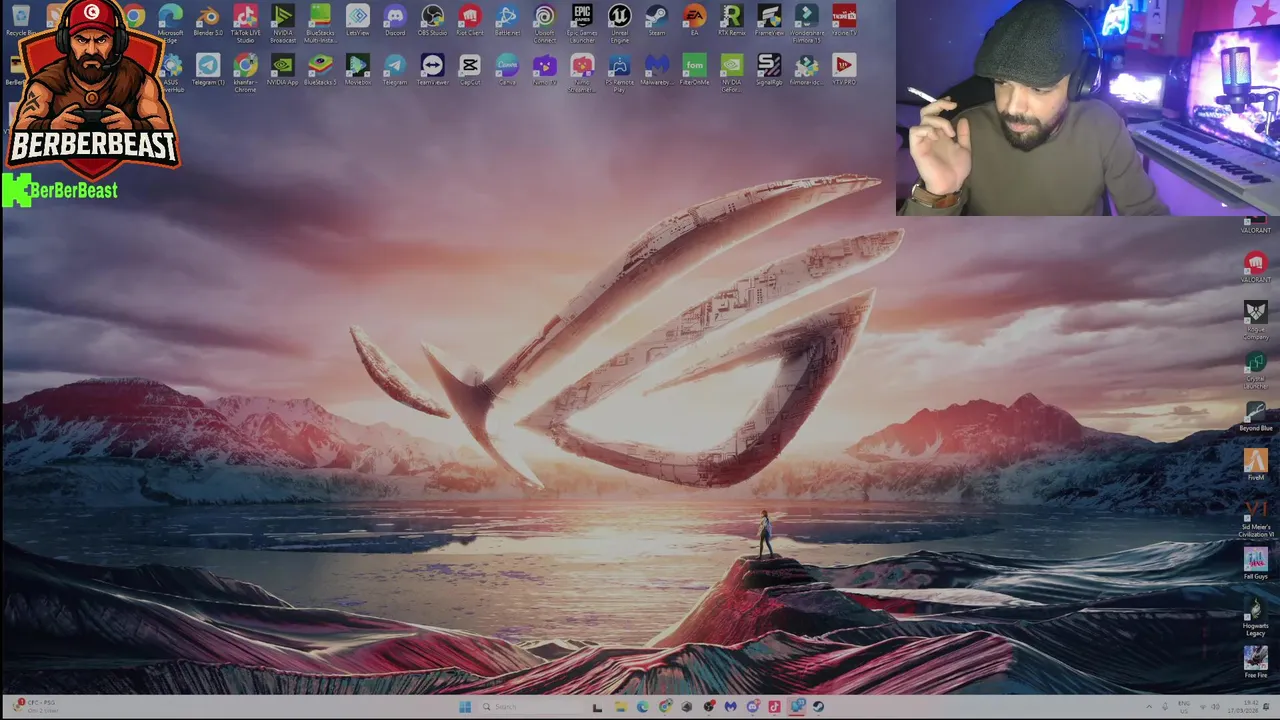Launch Steam from desktop icon

pos(657,21)
